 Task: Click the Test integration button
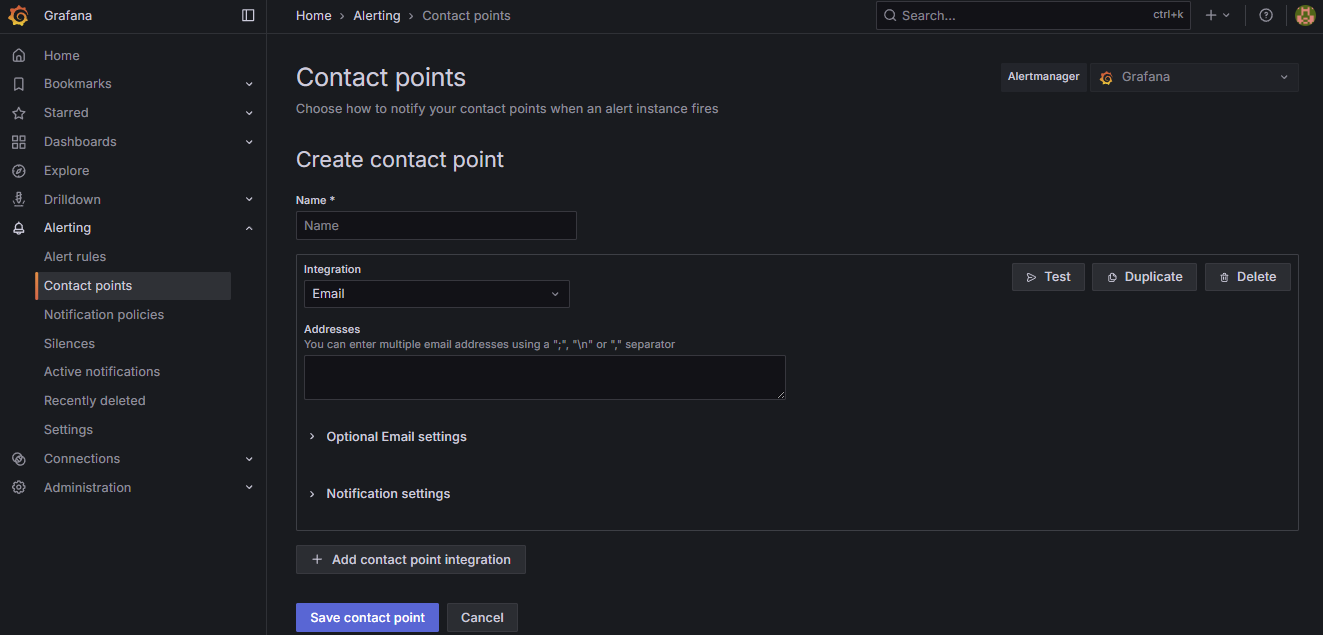click(1048, 277)
